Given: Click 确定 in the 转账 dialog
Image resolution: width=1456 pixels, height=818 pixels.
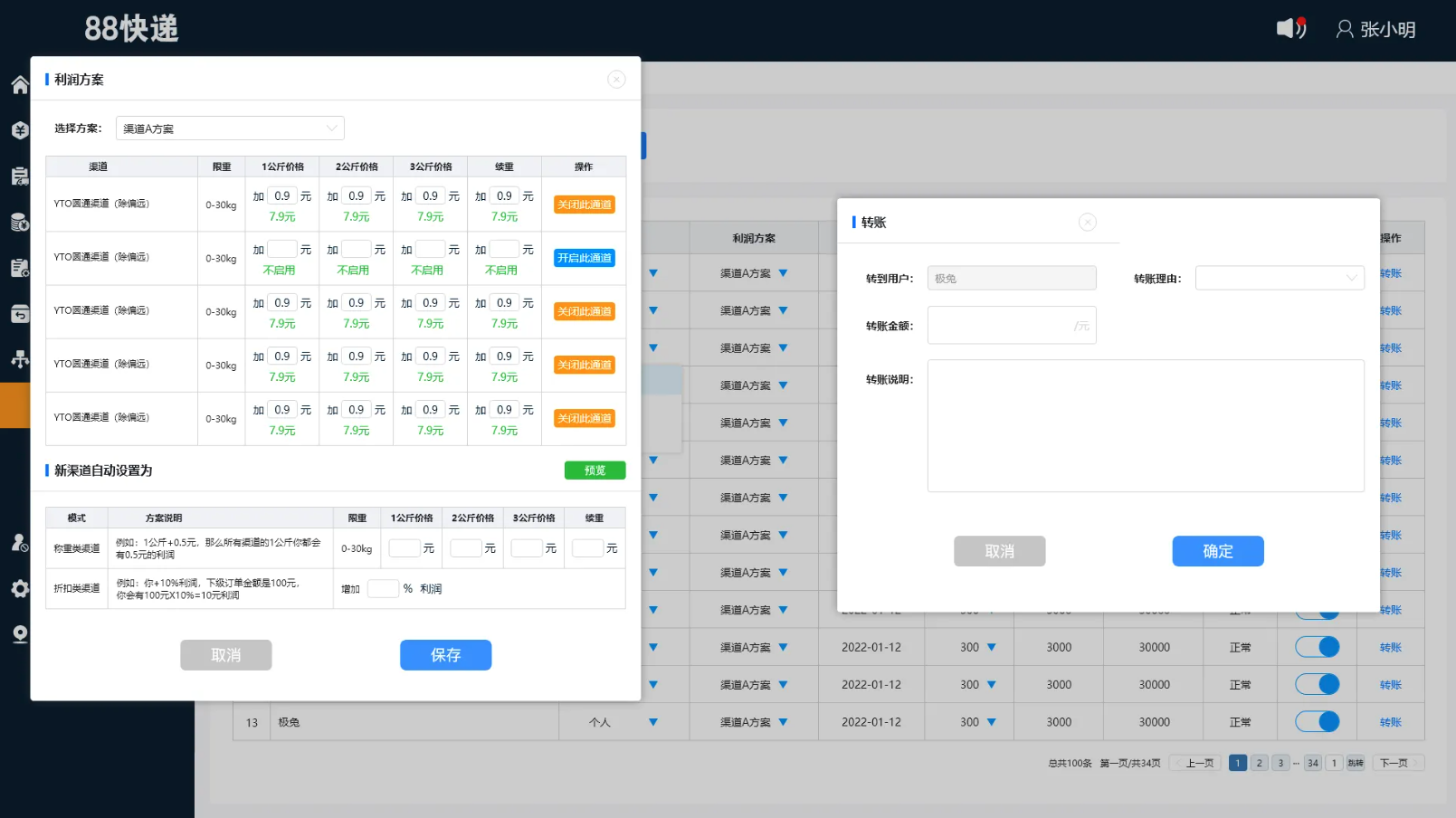Looking at the screenshot, I should (x=1218, y=551).
